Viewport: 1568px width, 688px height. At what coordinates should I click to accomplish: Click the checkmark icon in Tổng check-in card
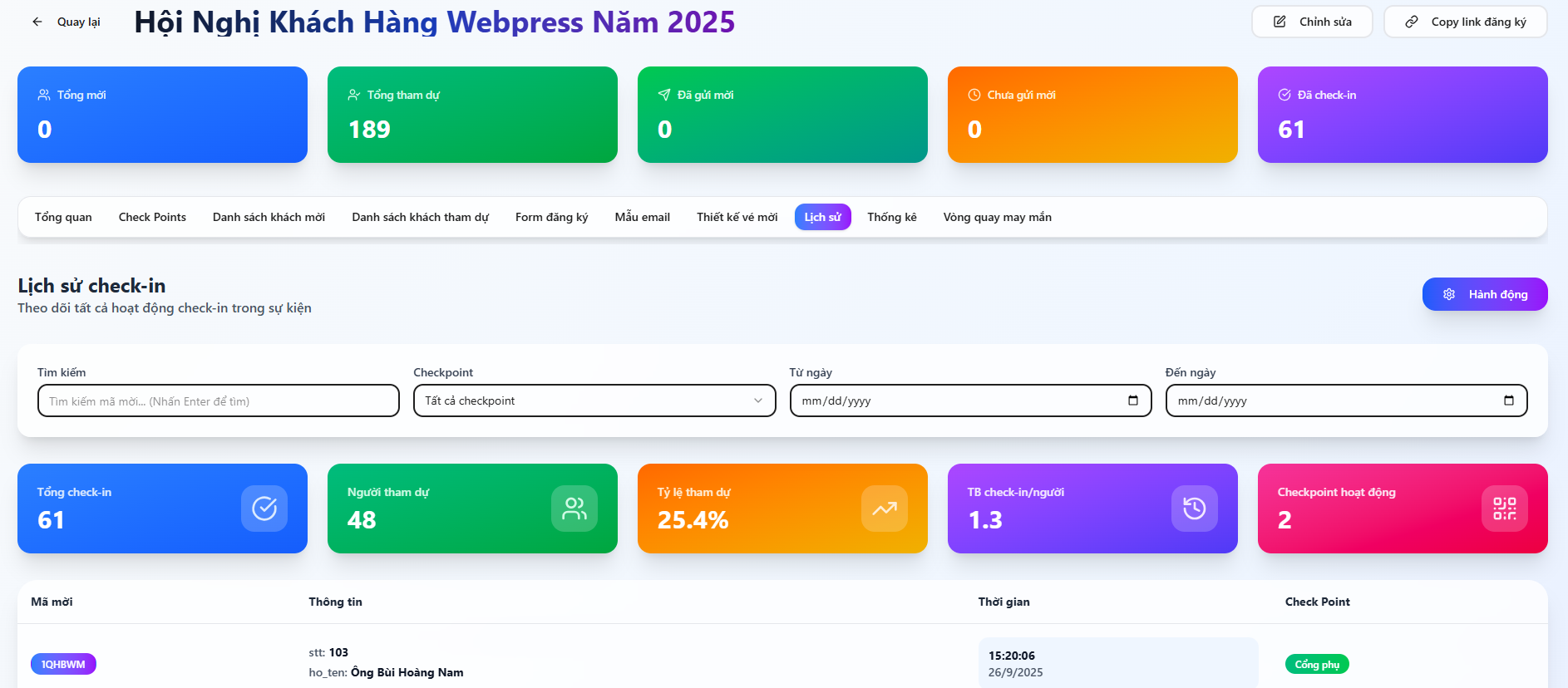pos(264,509)
